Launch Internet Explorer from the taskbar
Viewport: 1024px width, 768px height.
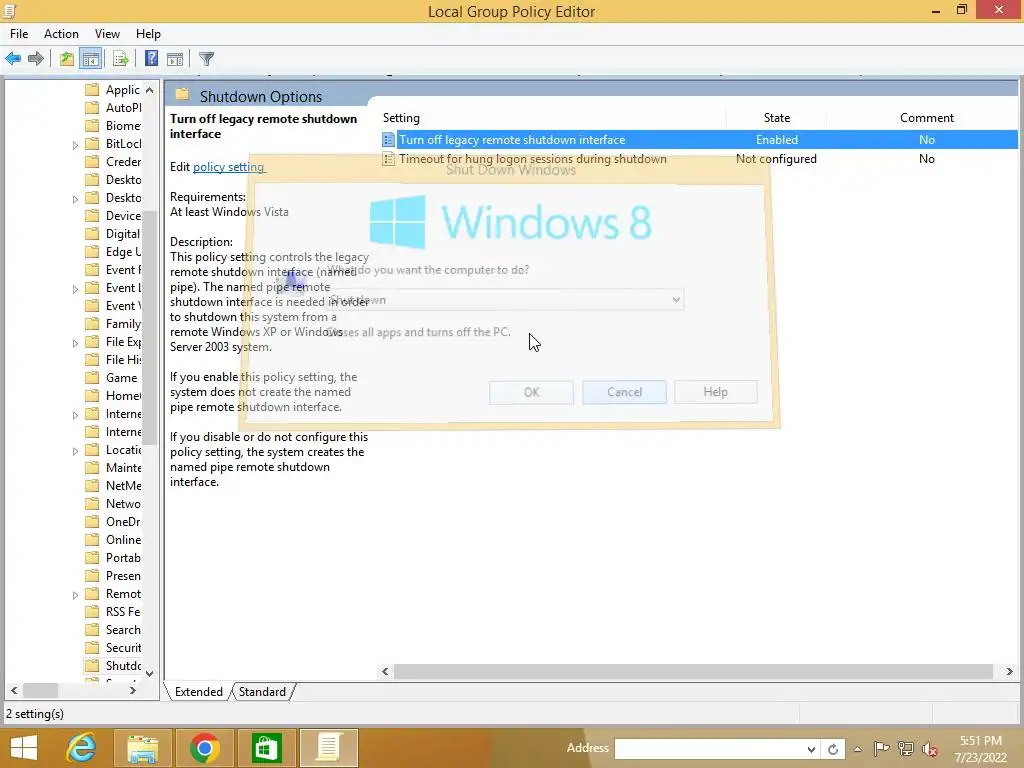pyautogui.click(x=82, y=748)
